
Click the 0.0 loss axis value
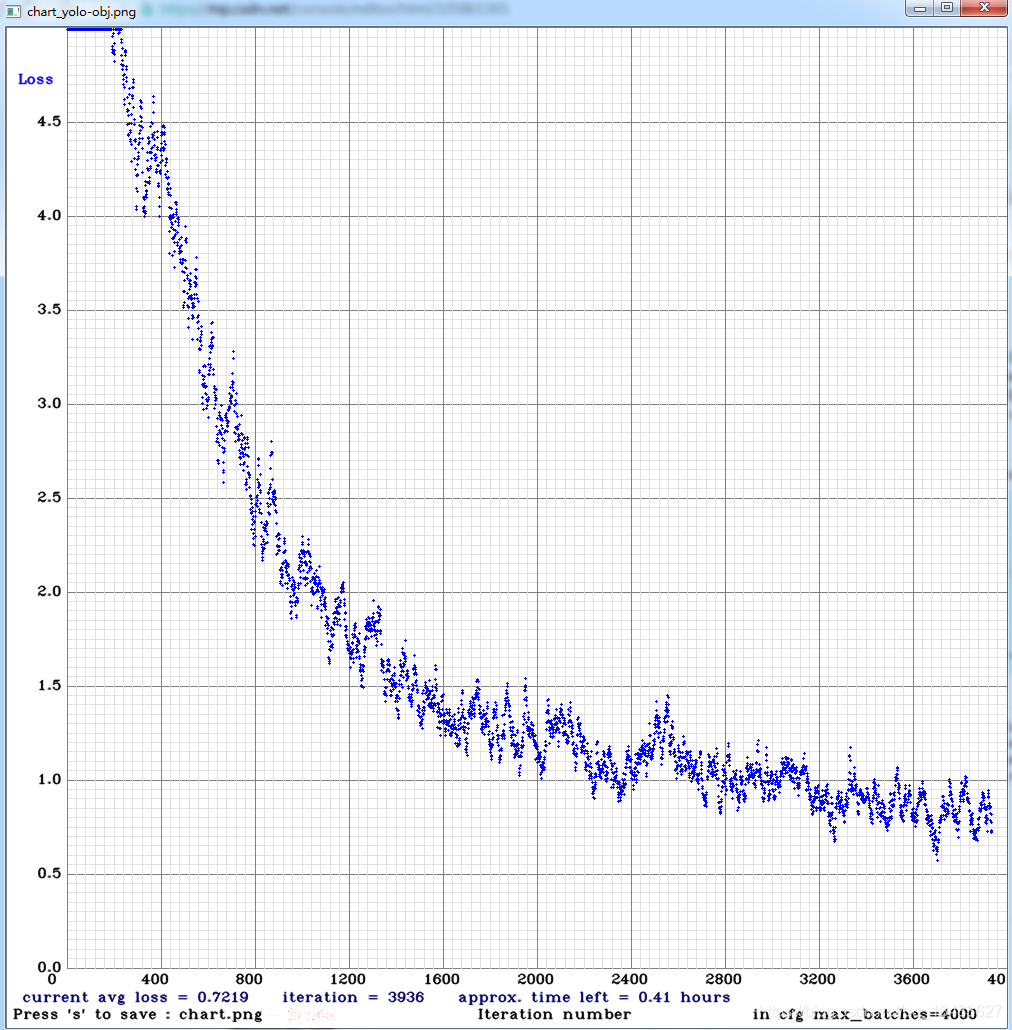point(49,967)
